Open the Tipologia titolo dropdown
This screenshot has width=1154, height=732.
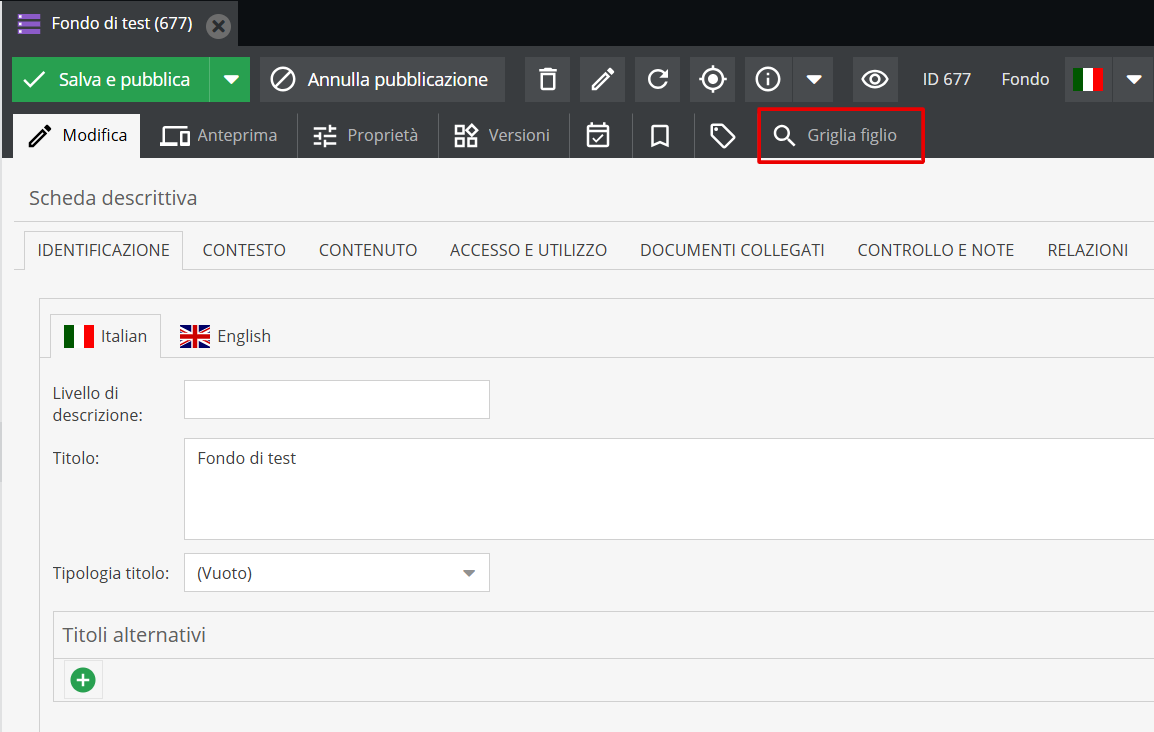coord(337,573)
